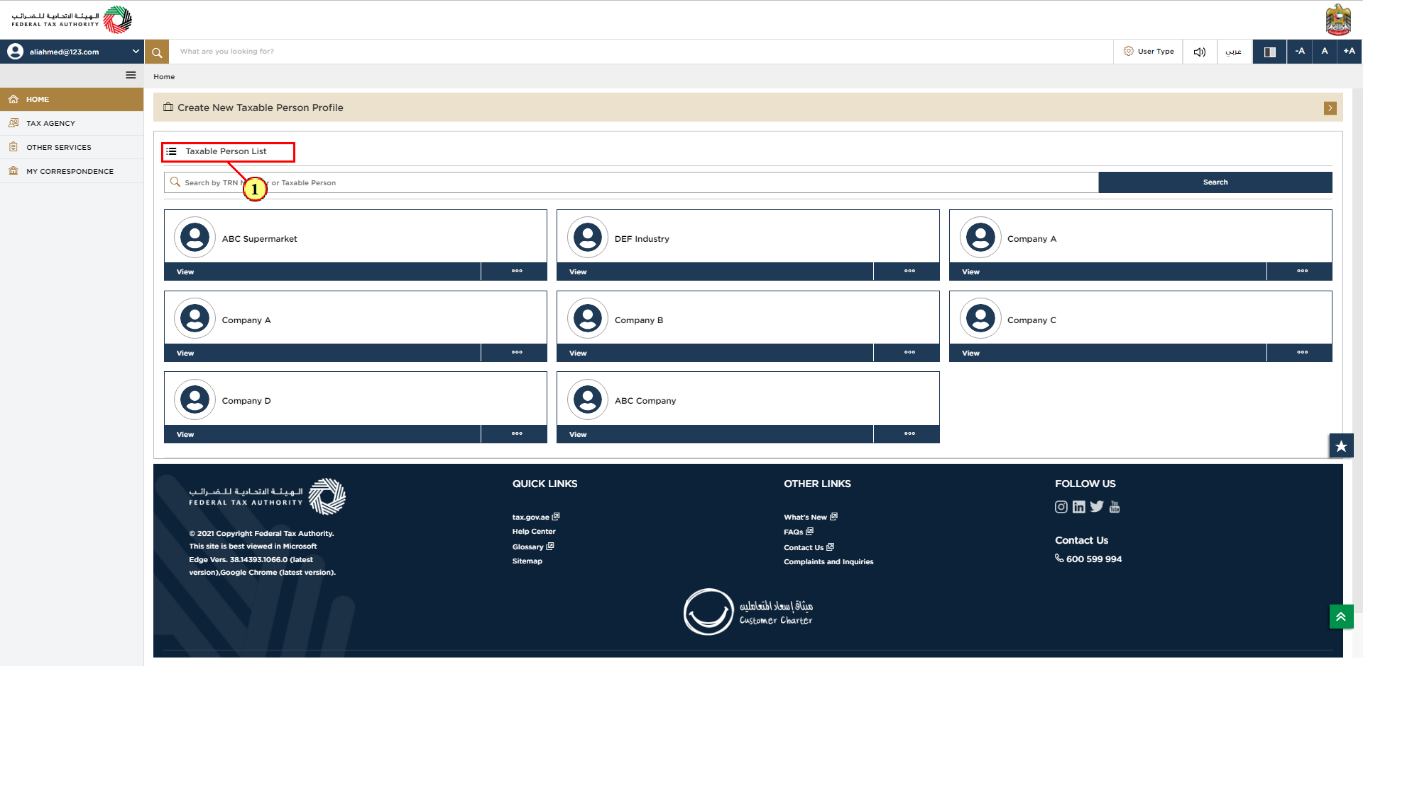Click the Company D avatar icon
Screen dimensions: 1414x801
click(195, 399)
